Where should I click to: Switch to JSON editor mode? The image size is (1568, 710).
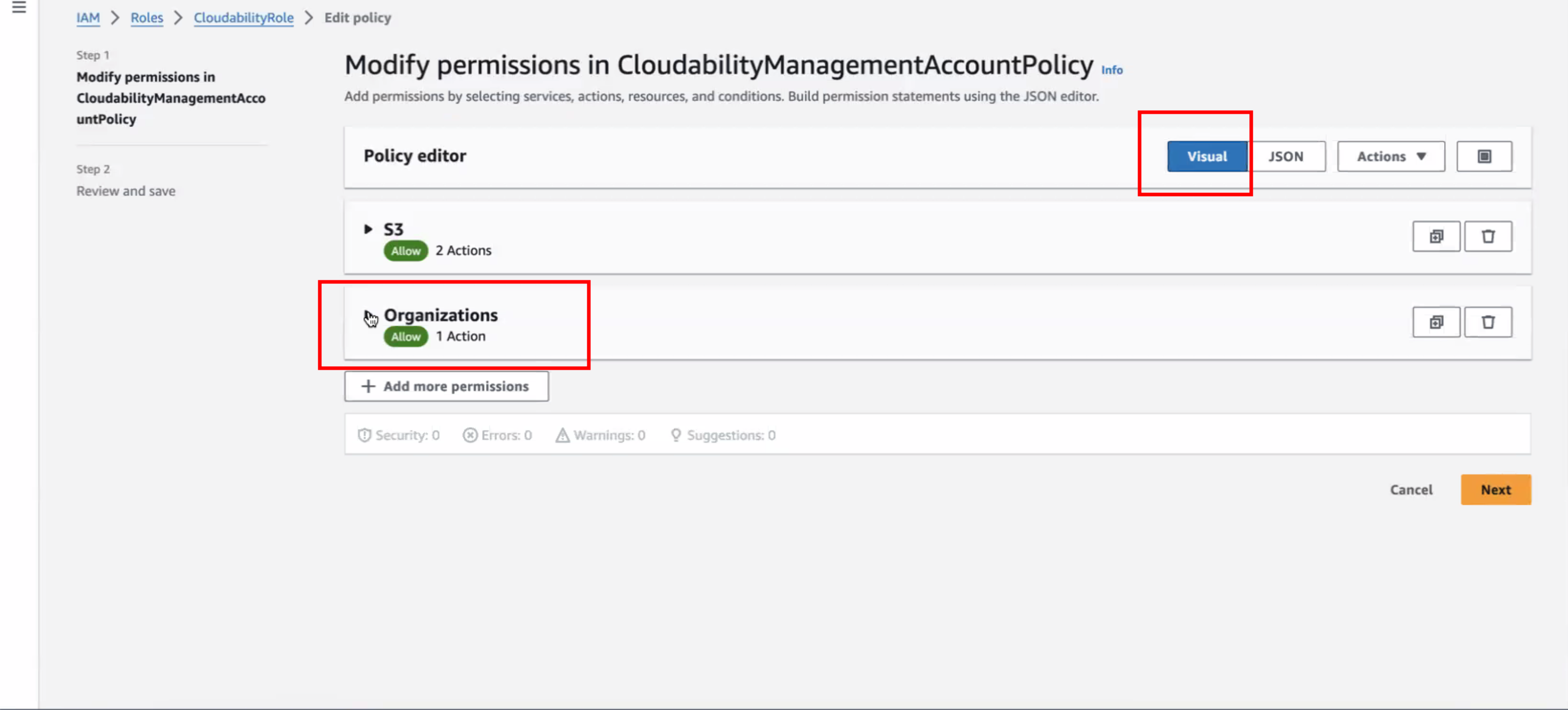[1286, 156]
